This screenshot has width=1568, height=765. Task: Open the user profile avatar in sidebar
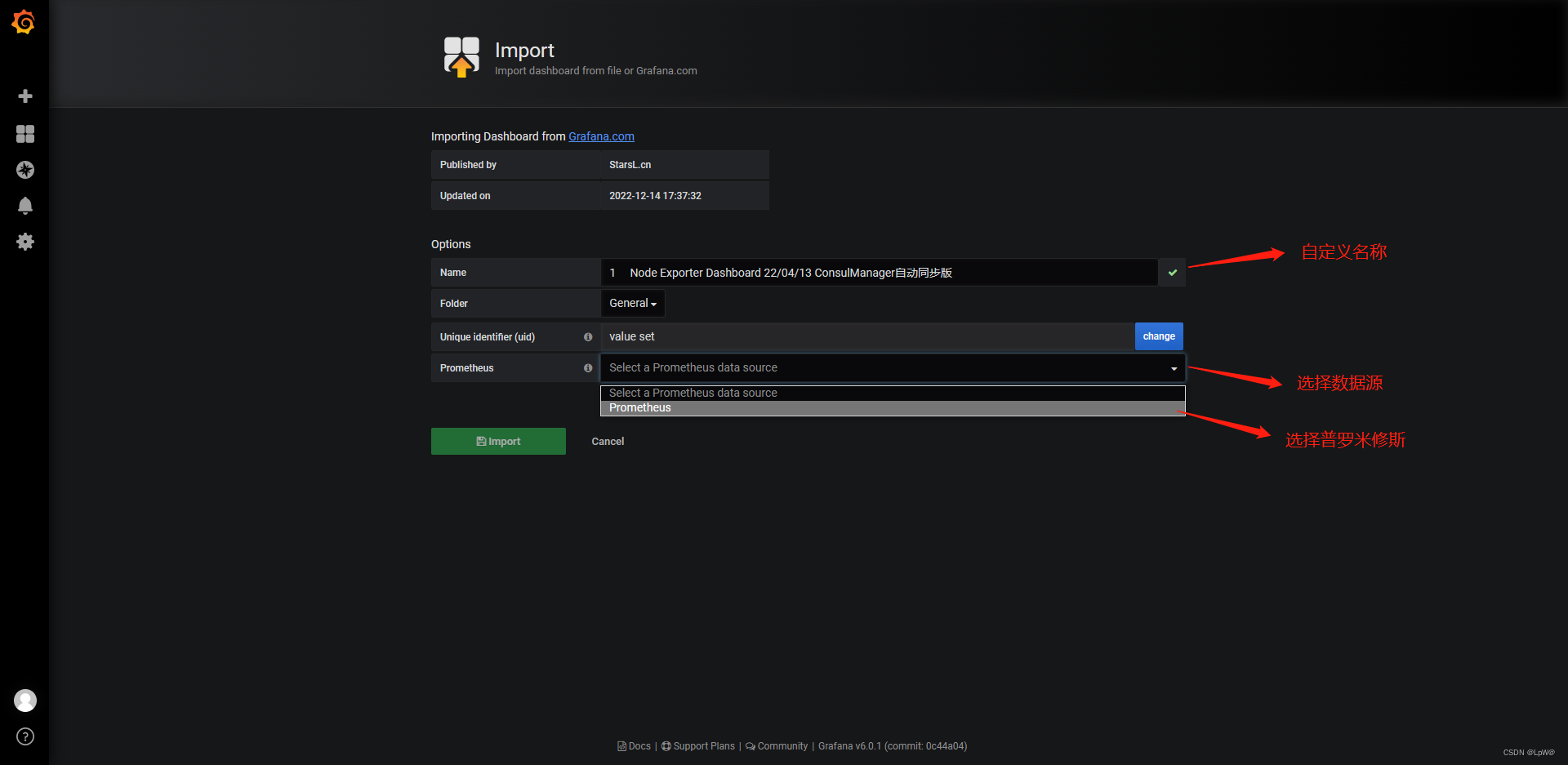pos(25,701)
